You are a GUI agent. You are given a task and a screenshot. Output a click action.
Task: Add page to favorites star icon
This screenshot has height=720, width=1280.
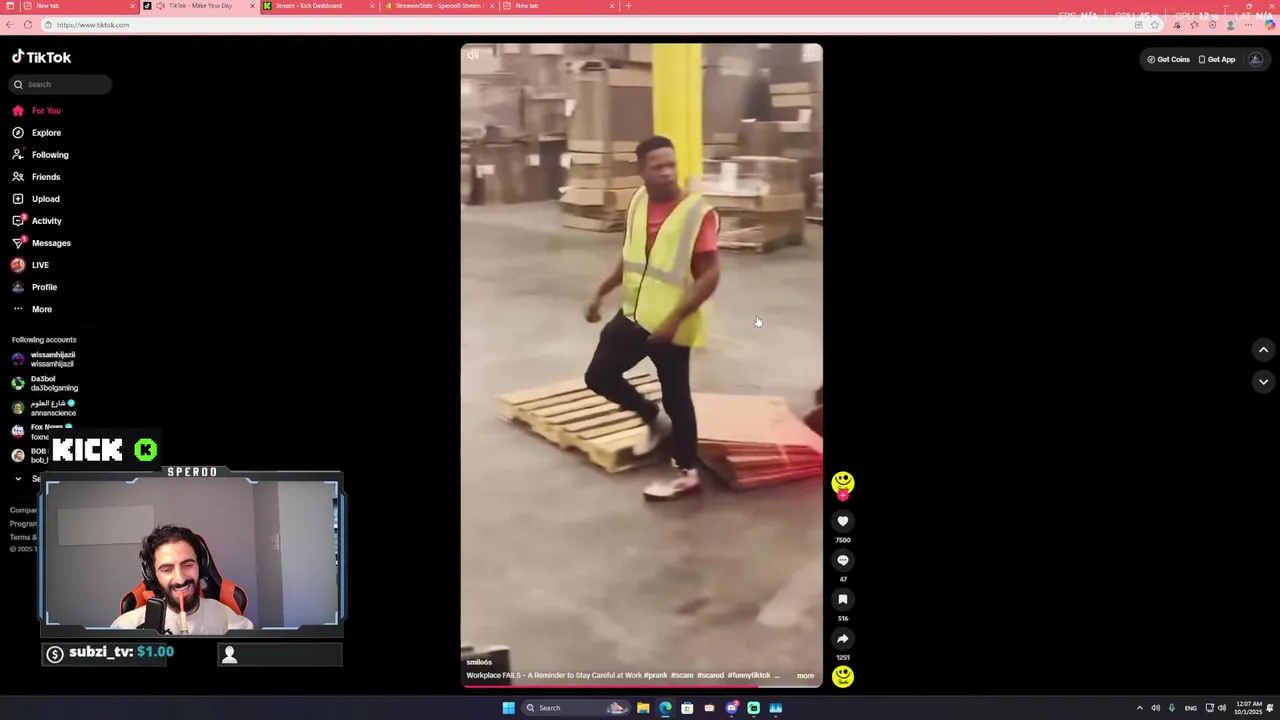pos(1155,25)
